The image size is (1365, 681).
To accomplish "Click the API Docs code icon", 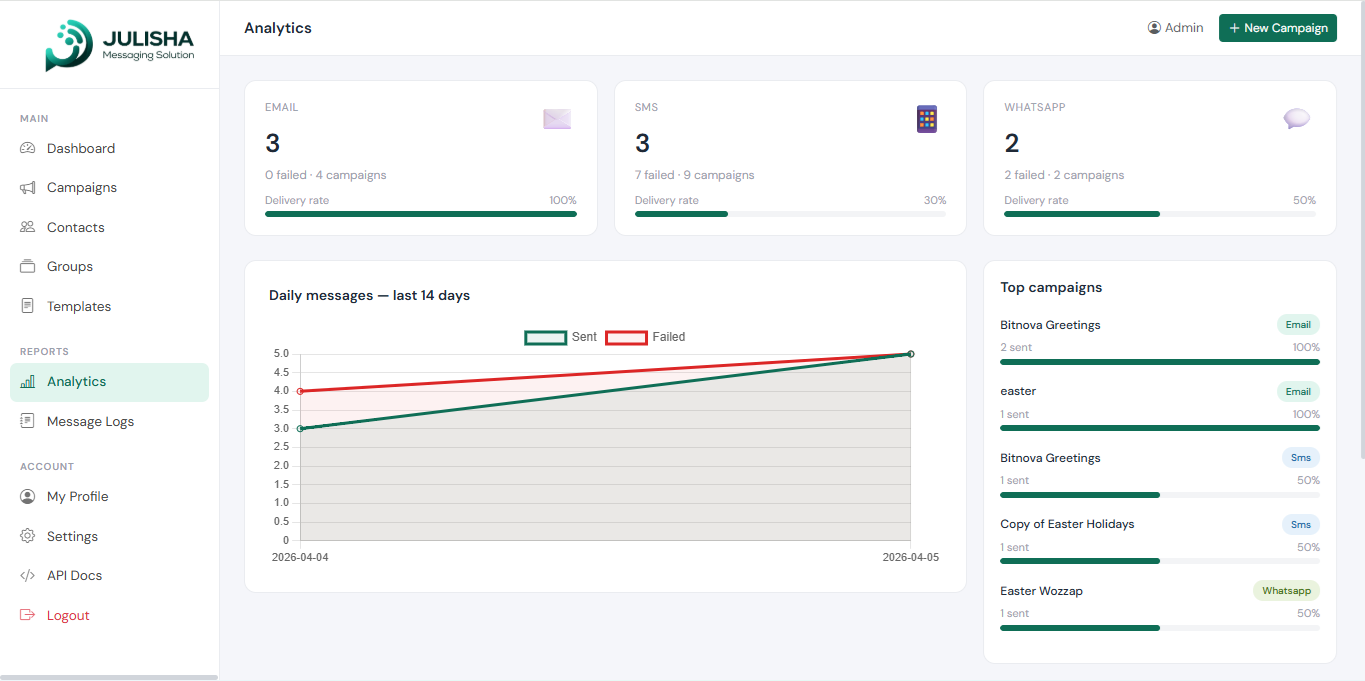I will (x=28, y=576).
